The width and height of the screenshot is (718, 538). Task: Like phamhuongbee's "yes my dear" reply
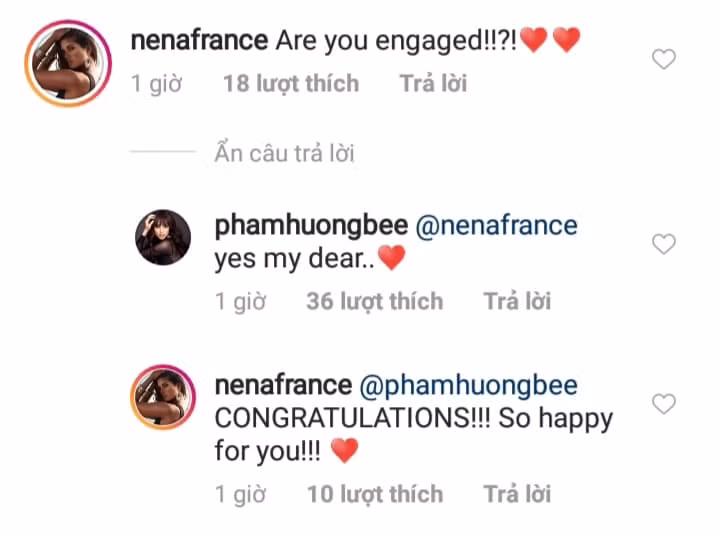point(663,244)
